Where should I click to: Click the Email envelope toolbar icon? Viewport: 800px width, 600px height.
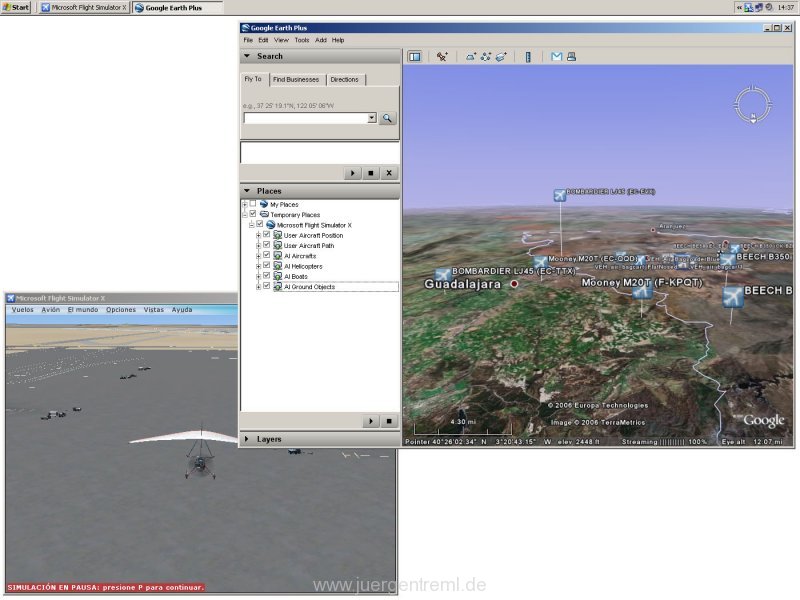pos(557,57)
